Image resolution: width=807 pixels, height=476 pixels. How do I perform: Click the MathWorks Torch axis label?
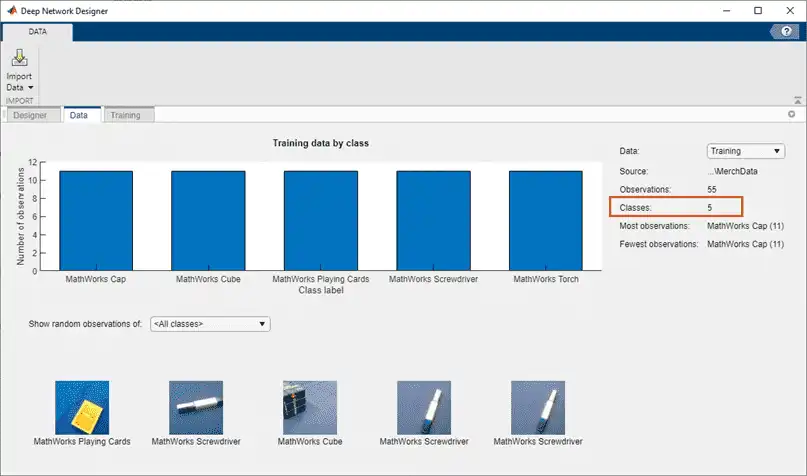click(546, 279)
